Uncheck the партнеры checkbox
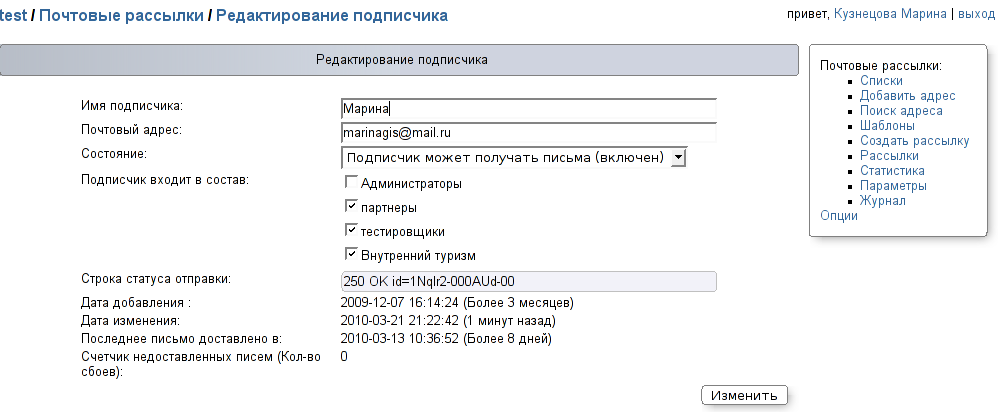This screenshot has width=998, height=412. (x=351, y=206)
